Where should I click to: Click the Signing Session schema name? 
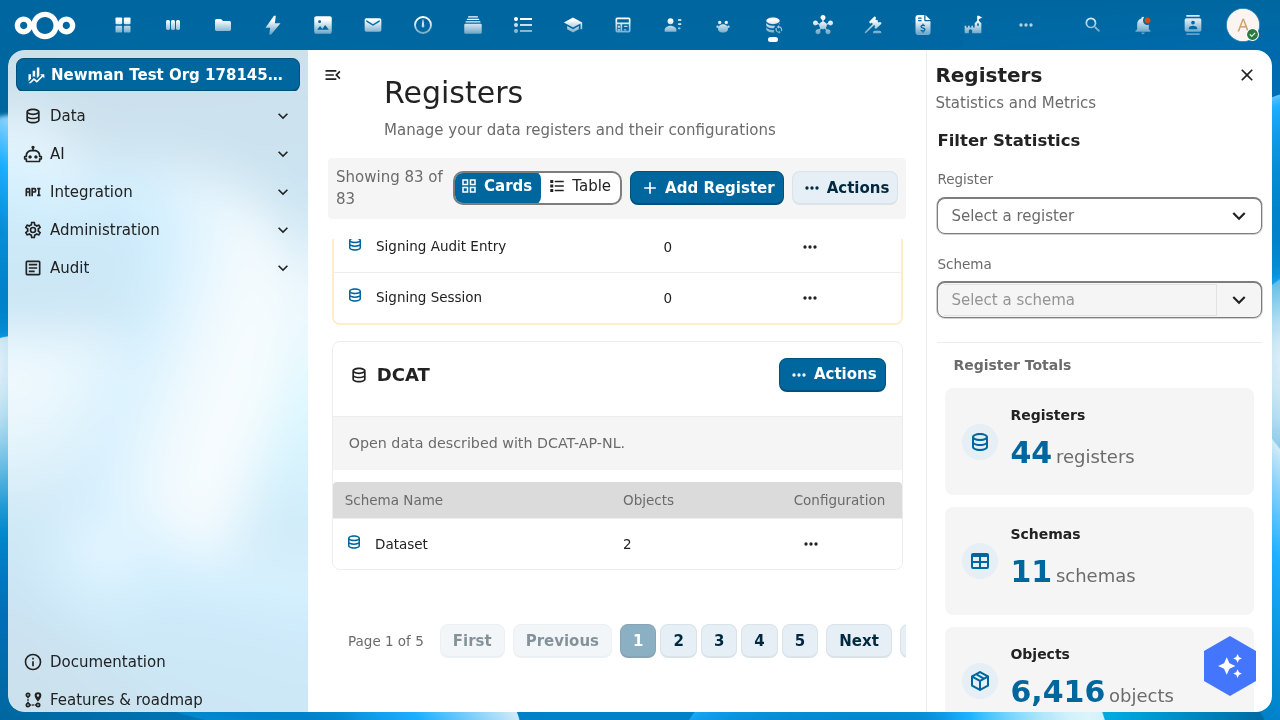[x=429, y=298]
